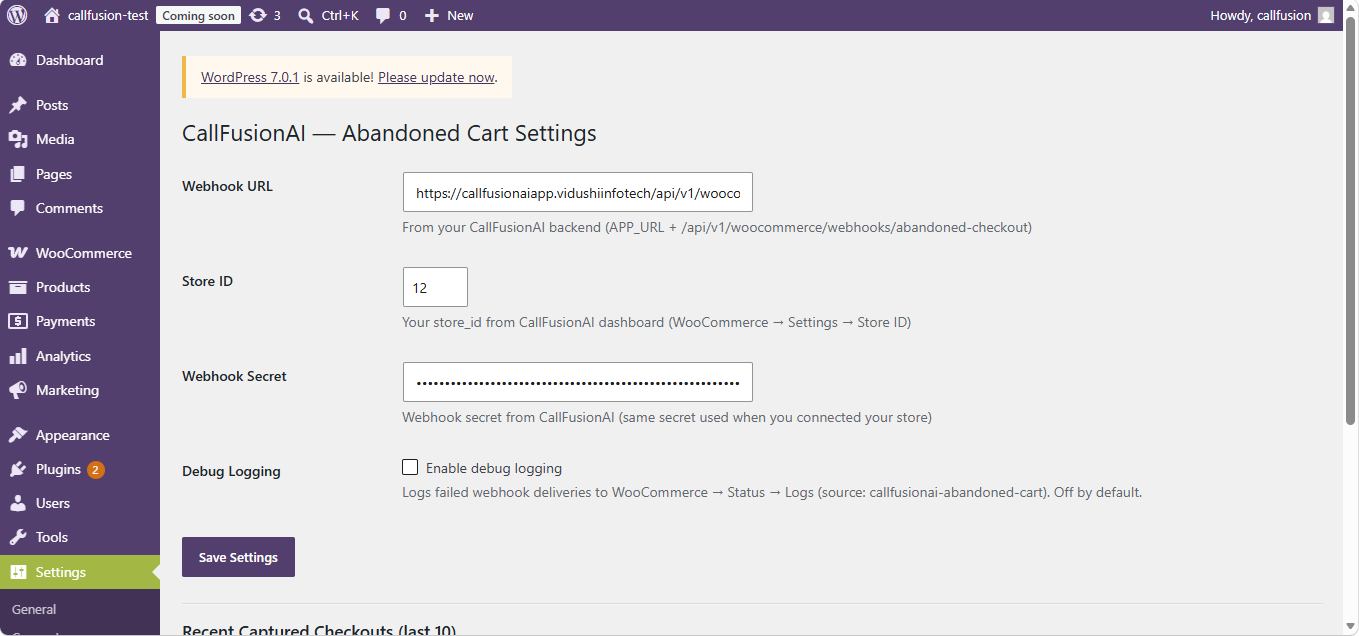Click the Dashboard gauge icon
Screen dimensions: 1359x636
[17, 60]
